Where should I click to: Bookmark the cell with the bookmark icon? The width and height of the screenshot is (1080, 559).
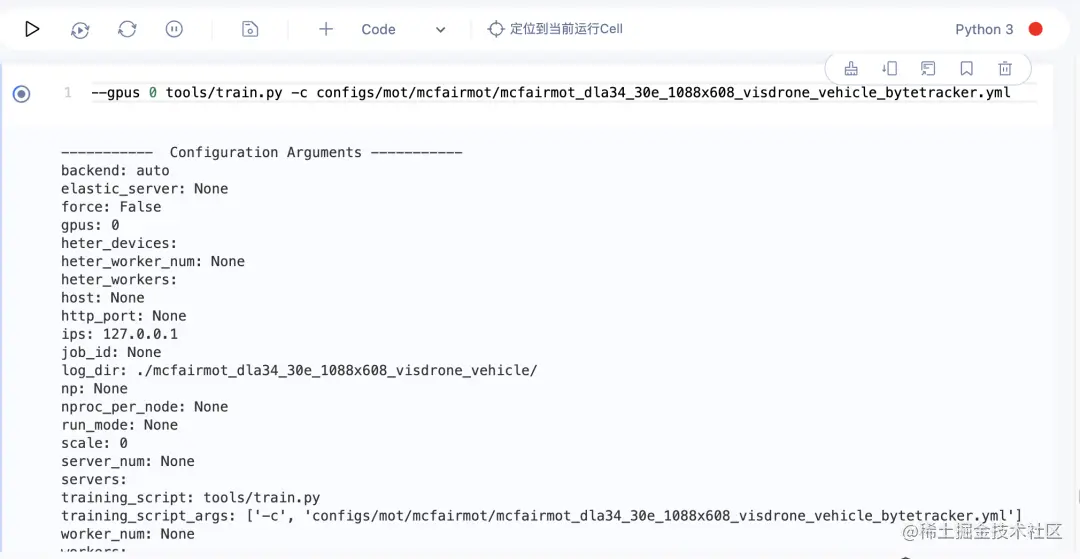[x=966, y=68]
